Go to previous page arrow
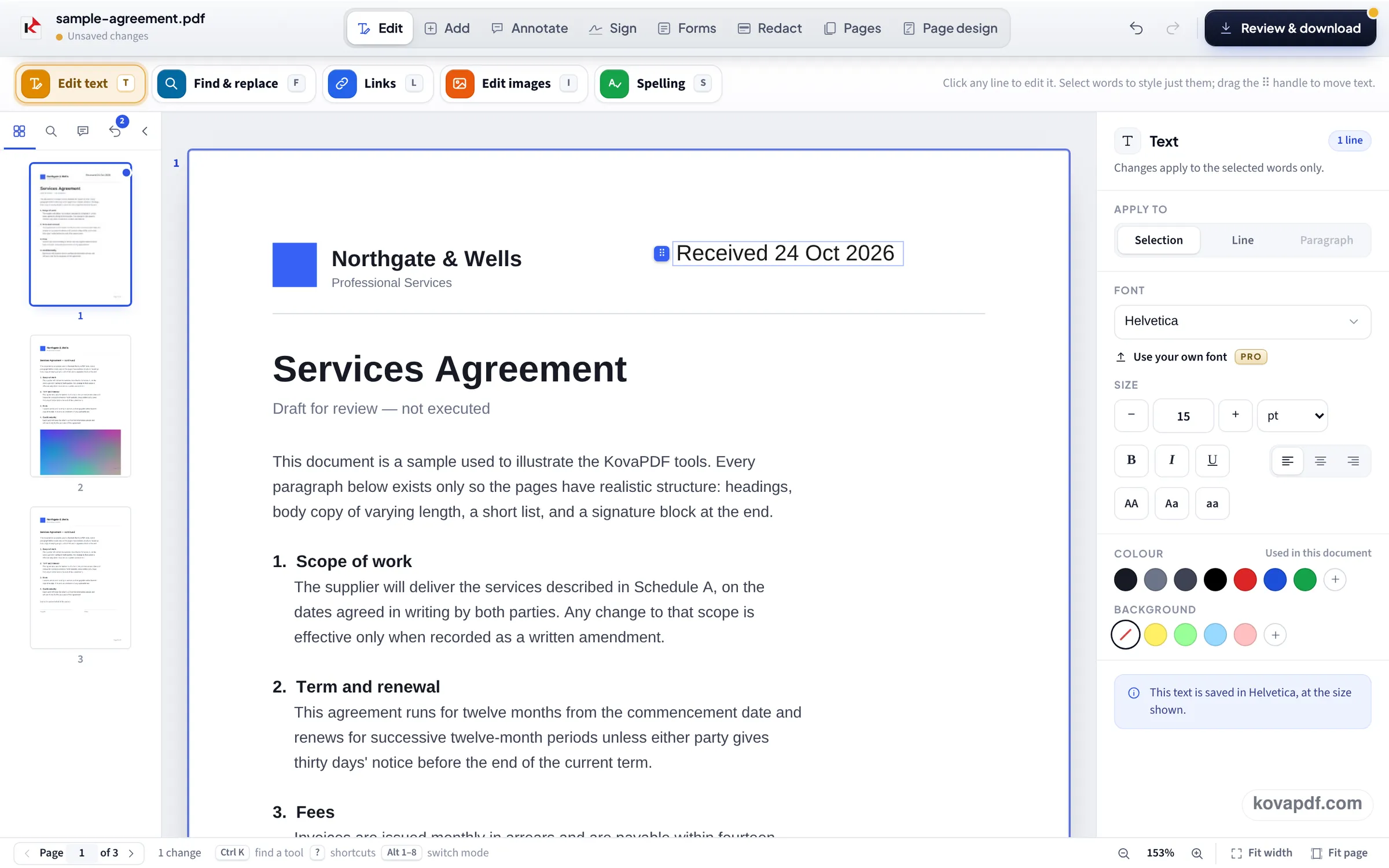 [27, 853]
